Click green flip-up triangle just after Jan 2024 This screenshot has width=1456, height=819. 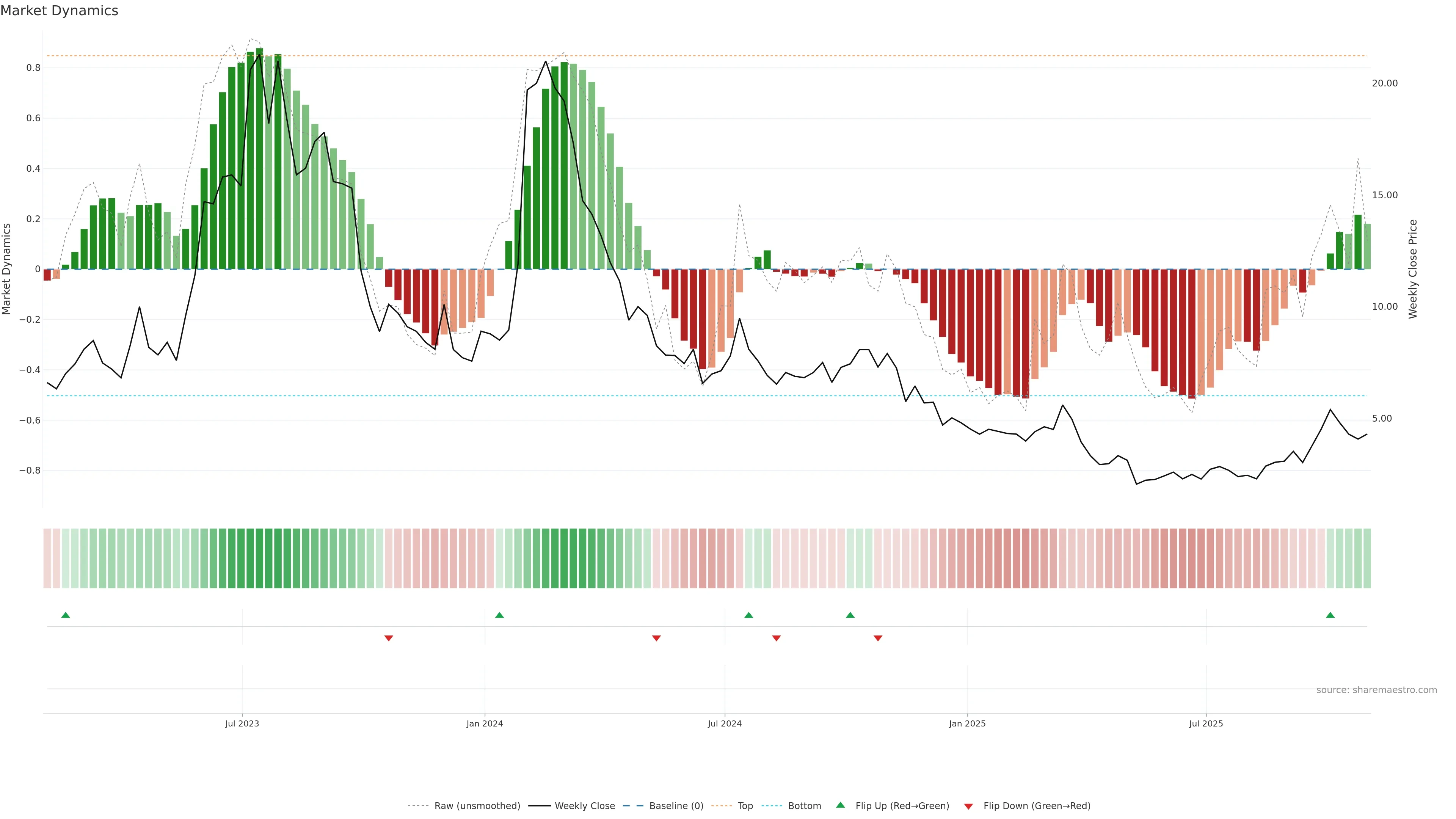click(499, 615)
